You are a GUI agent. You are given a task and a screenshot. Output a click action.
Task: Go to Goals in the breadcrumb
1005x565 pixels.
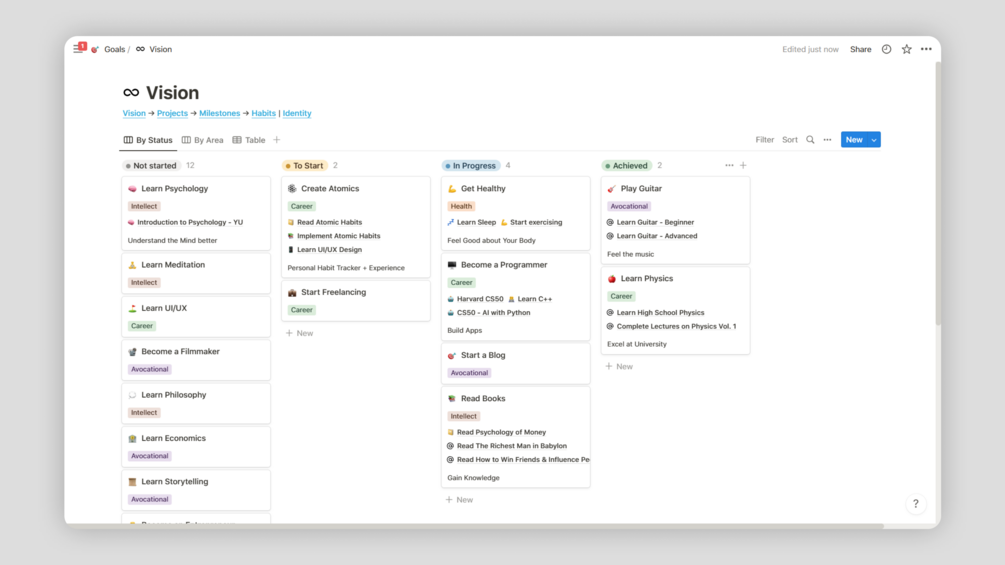(115, 49)
